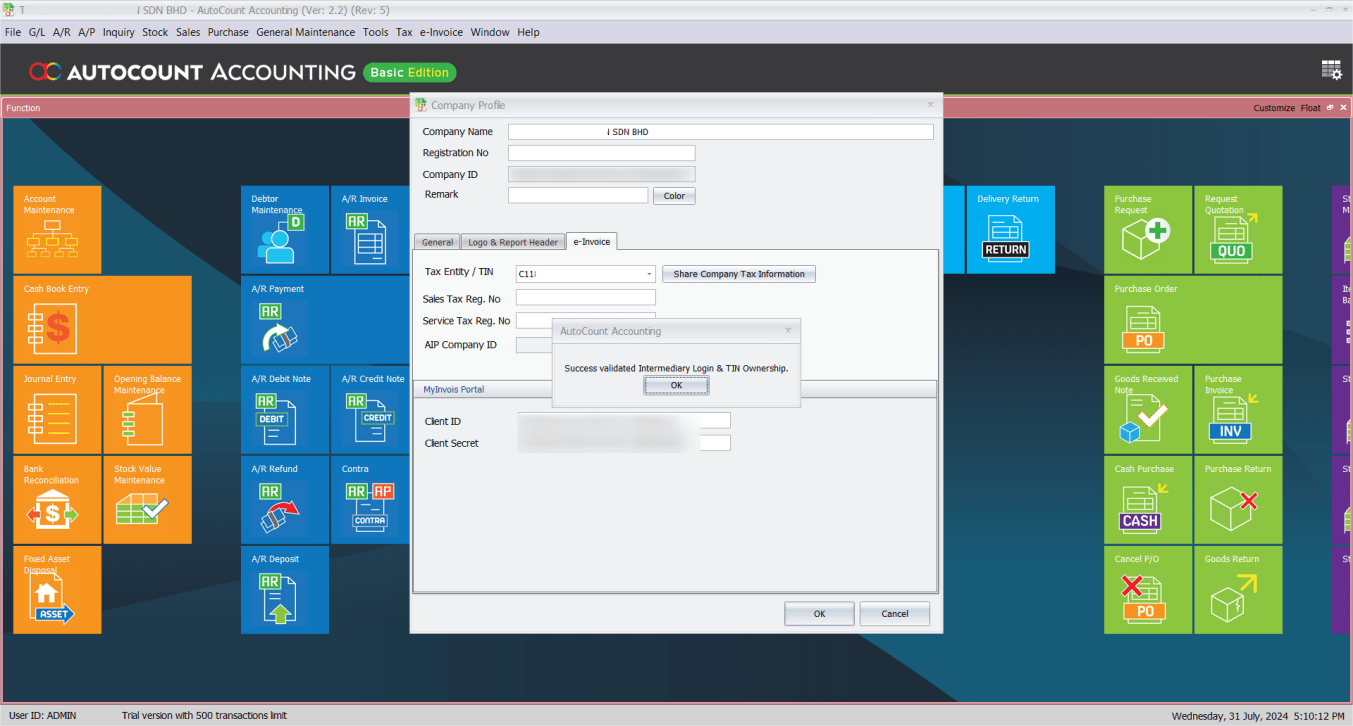Open the Delivery Return tile

pyautogui.click(x=1011, y=230)
